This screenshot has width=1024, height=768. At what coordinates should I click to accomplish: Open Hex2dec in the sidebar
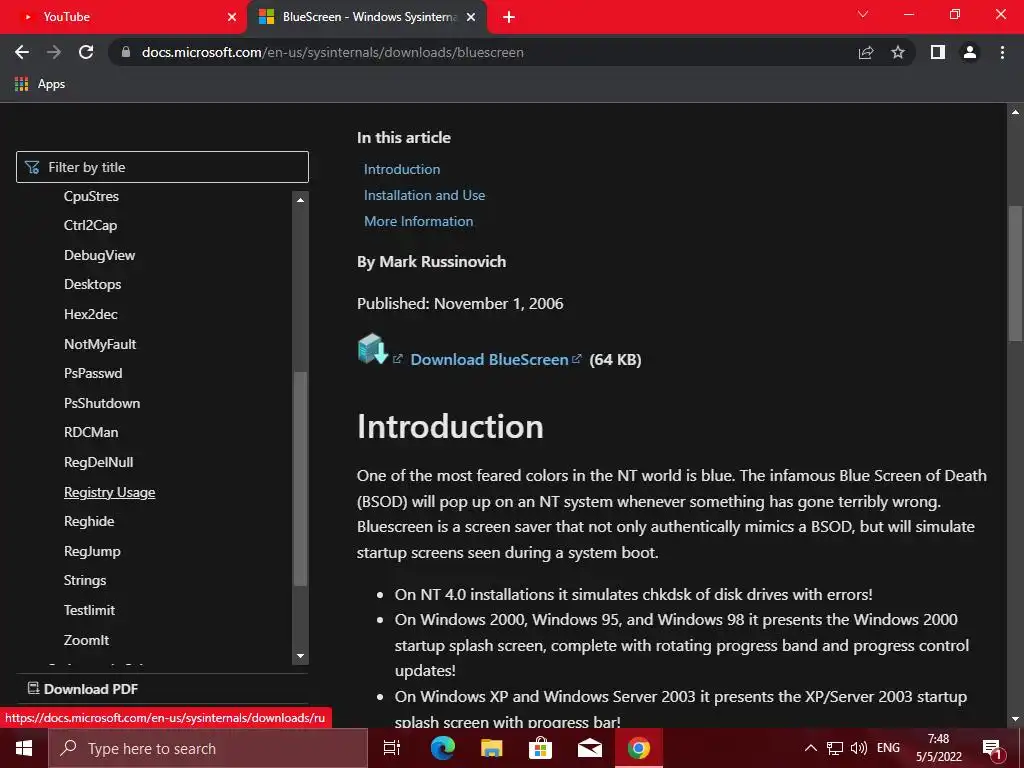pyautogui.click(x=91, y=314)
